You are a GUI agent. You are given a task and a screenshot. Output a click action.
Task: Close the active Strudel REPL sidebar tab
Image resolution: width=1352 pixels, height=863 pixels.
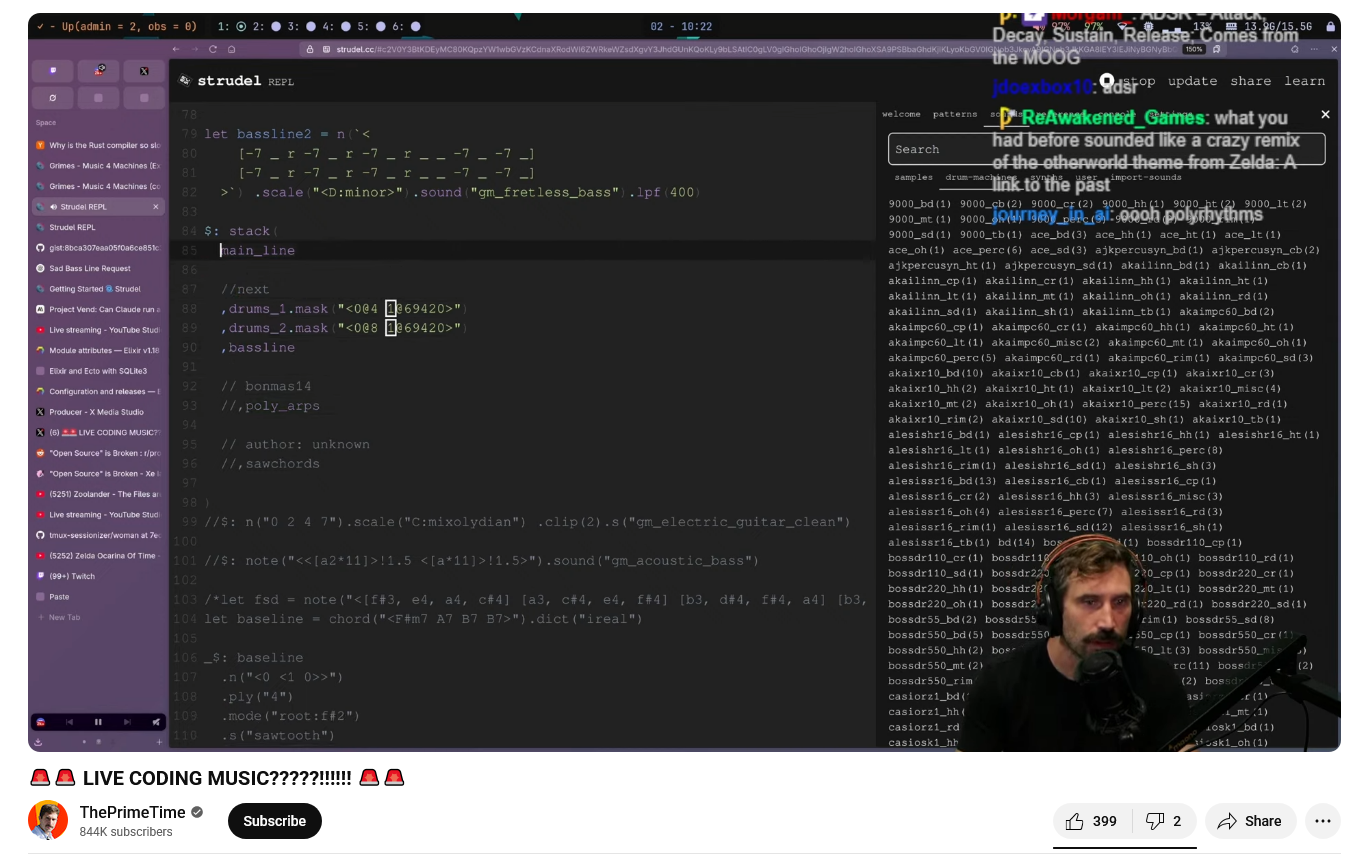point(155,207)
